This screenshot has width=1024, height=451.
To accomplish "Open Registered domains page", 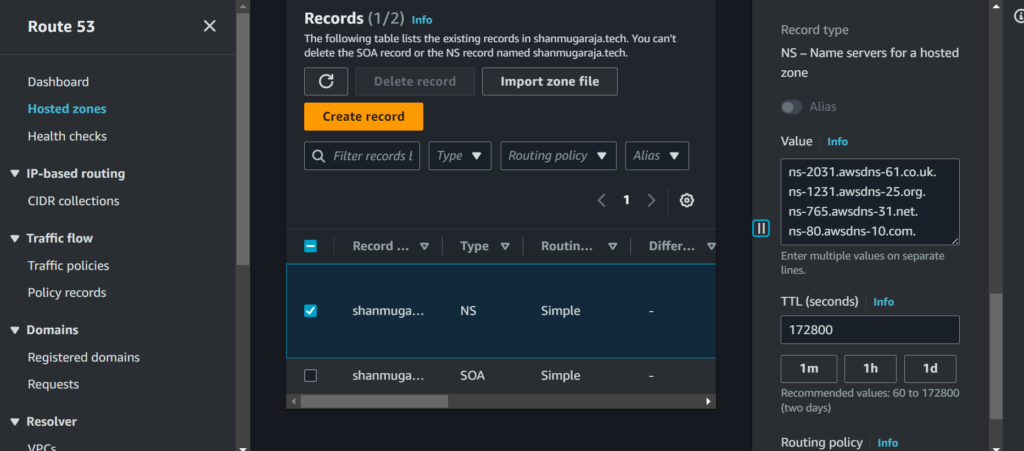I will point(84,357).
